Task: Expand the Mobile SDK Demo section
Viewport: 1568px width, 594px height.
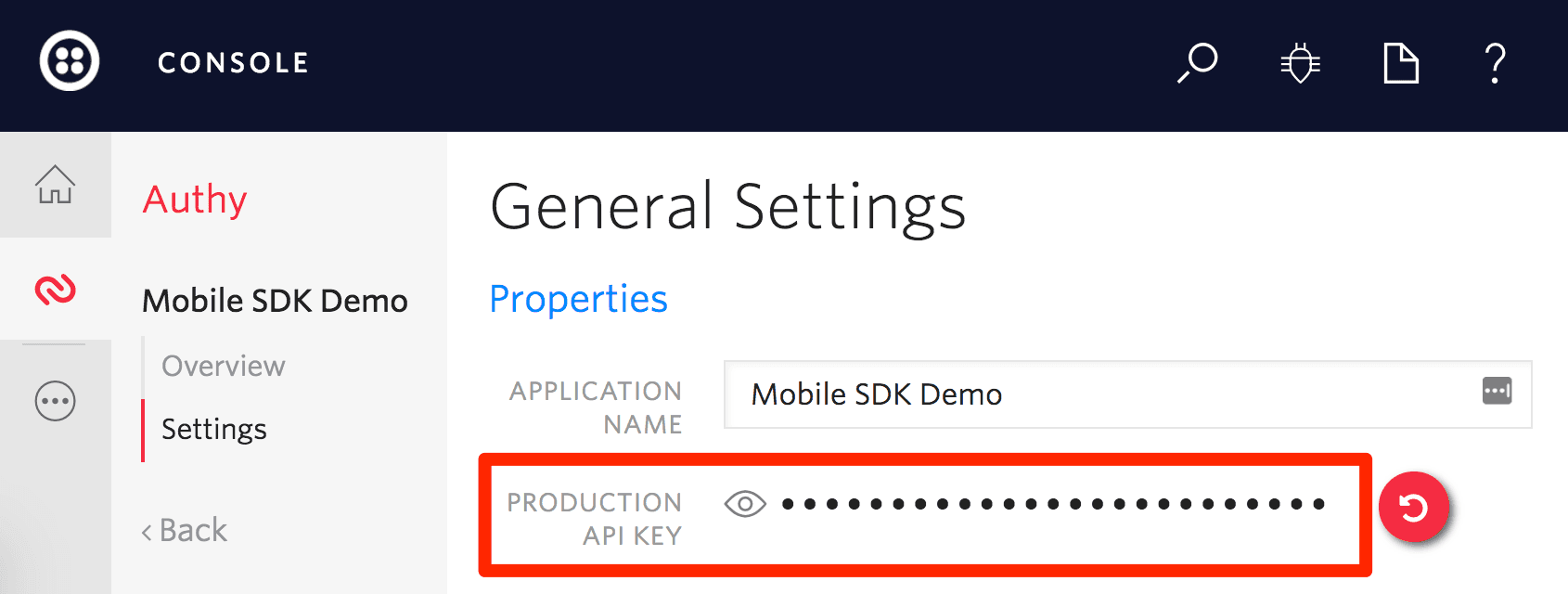Action: coord(274,300)
